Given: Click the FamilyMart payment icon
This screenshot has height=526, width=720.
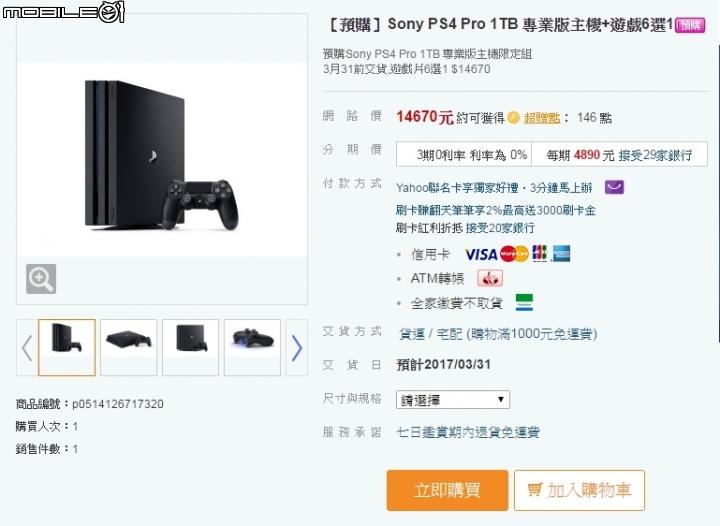Looking at the screenshot, I should (524, 302).
